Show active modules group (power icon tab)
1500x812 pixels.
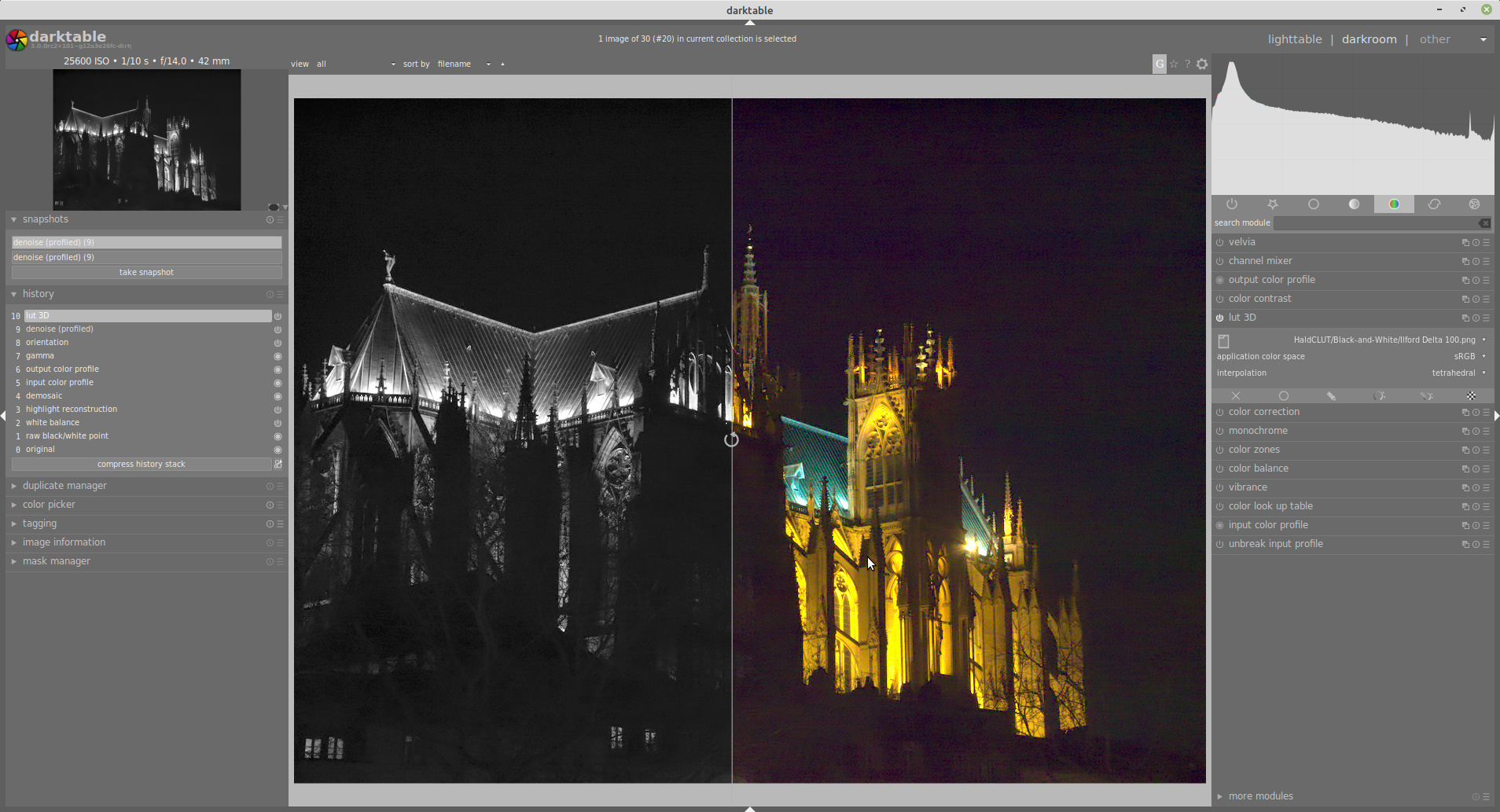(x=1232, y=204)
